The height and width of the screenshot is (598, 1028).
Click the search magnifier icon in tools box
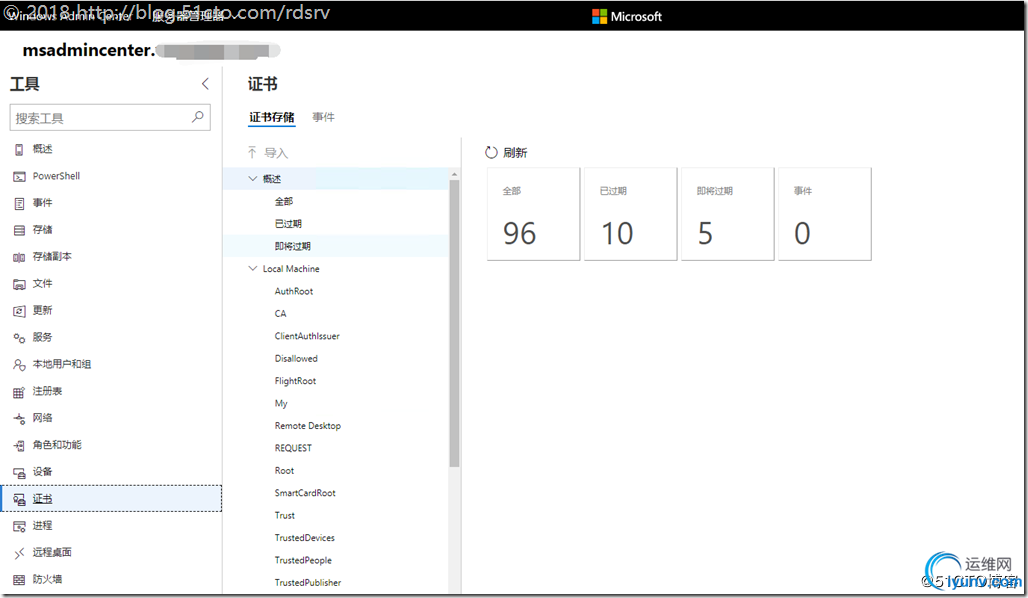pos(198,117)
